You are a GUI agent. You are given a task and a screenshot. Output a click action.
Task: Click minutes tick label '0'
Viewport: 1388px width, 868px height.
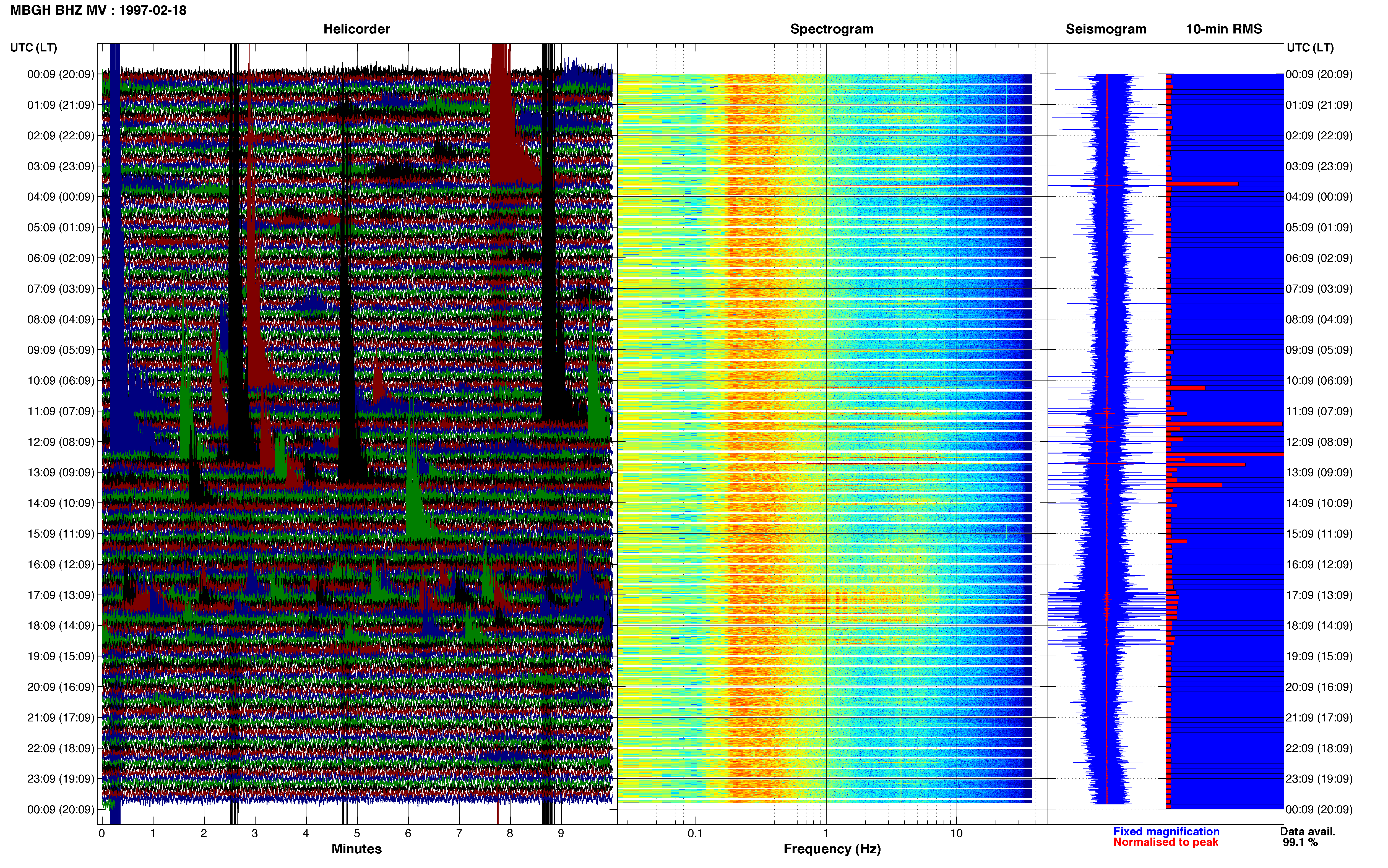(101, 833)
